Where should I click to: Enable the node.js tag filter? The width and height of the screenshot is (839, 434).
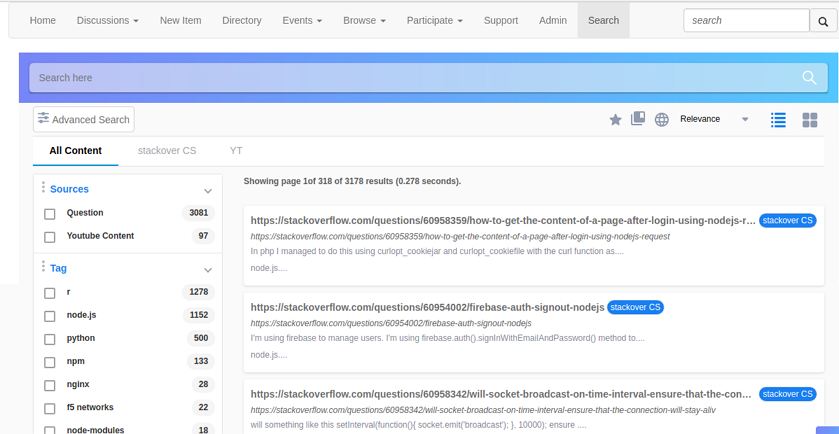(50, 316)
